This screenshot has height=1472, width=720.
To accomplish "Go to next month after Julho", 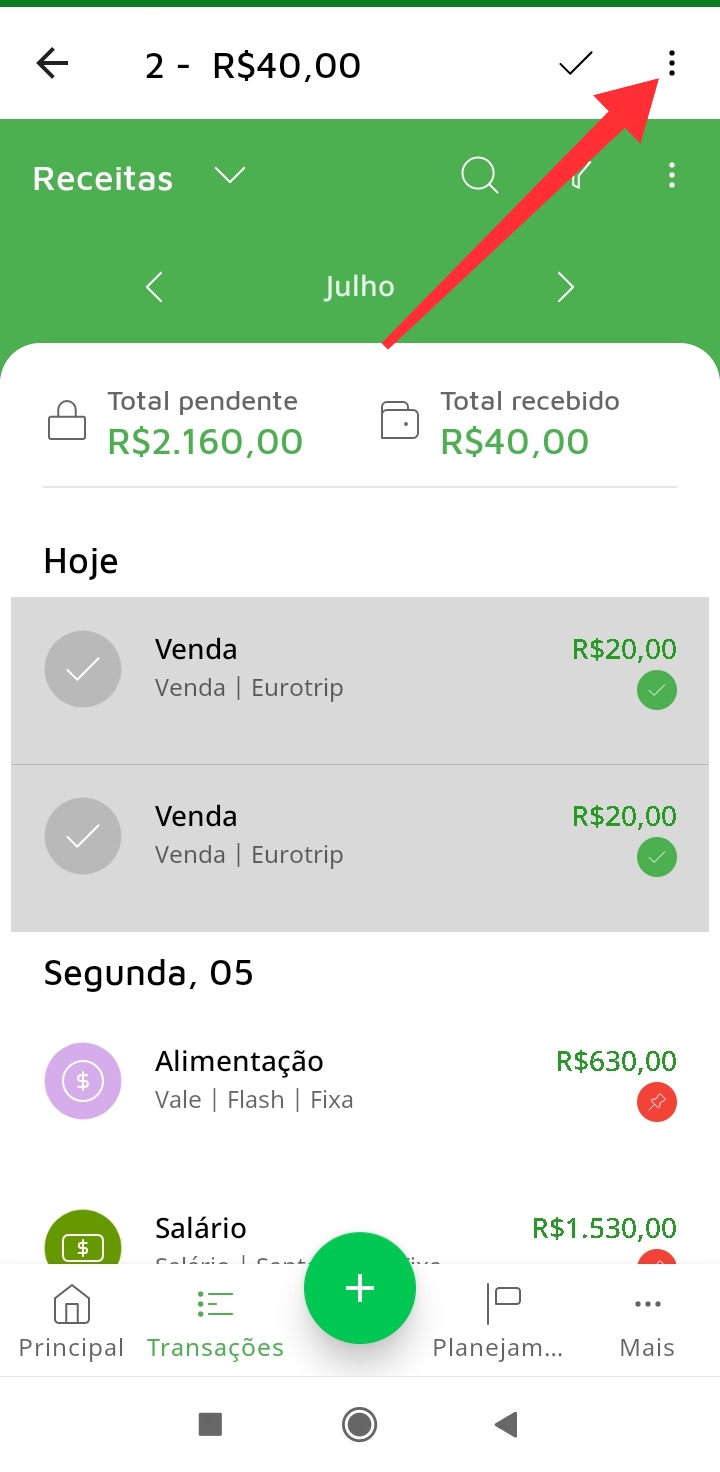I will (x=565, y=288).
